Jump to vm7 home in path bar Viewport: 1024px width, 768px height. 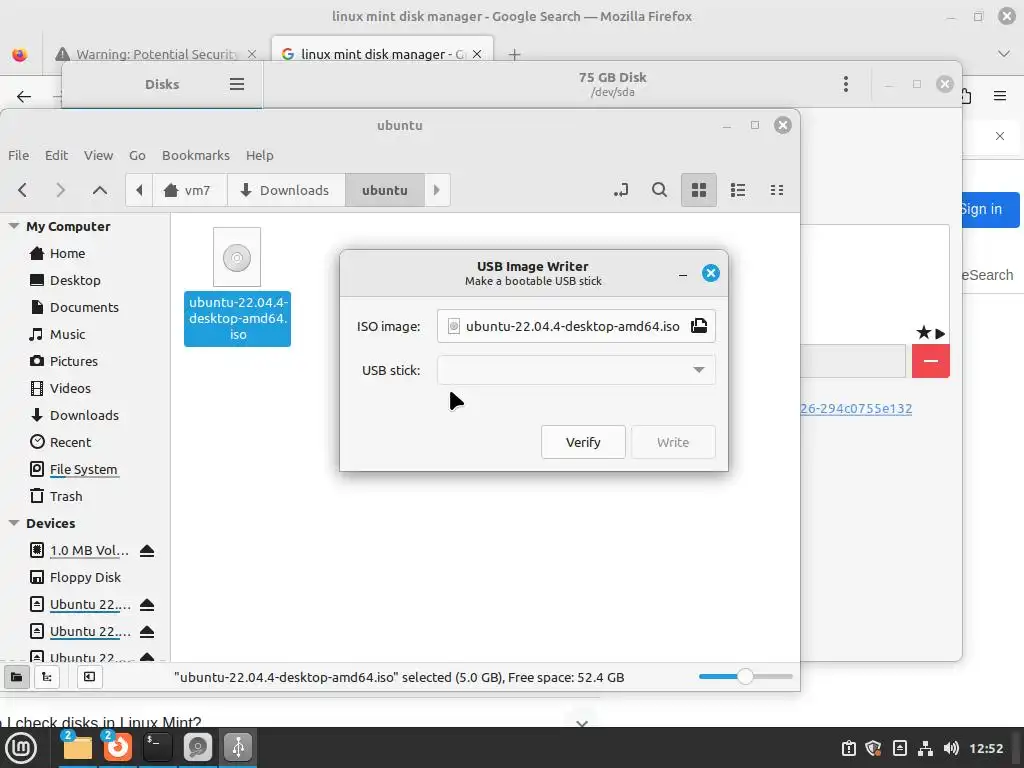click(x=189, y=190)
